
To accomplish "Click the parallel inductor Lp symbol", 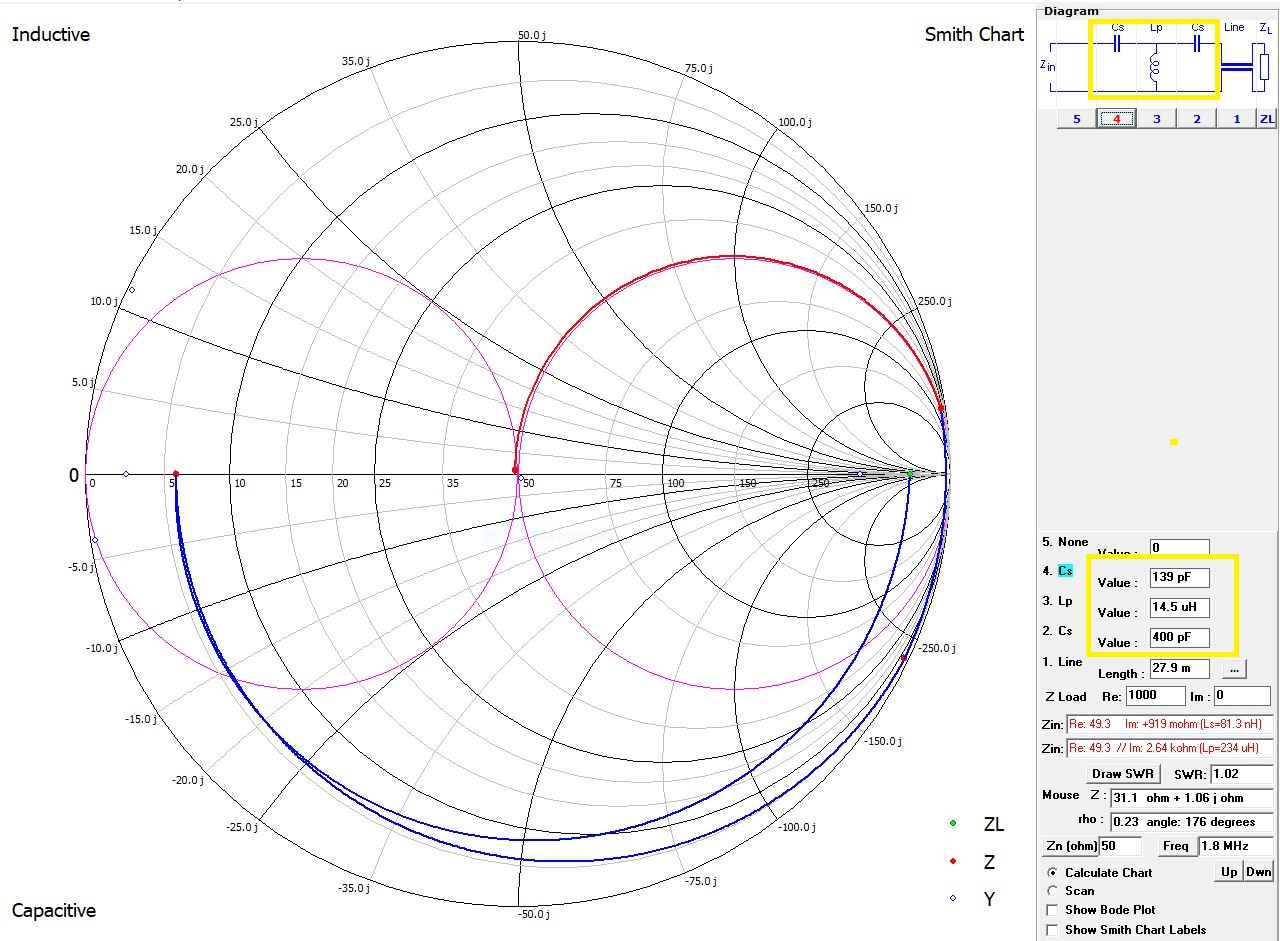I will click(1156, 69).
